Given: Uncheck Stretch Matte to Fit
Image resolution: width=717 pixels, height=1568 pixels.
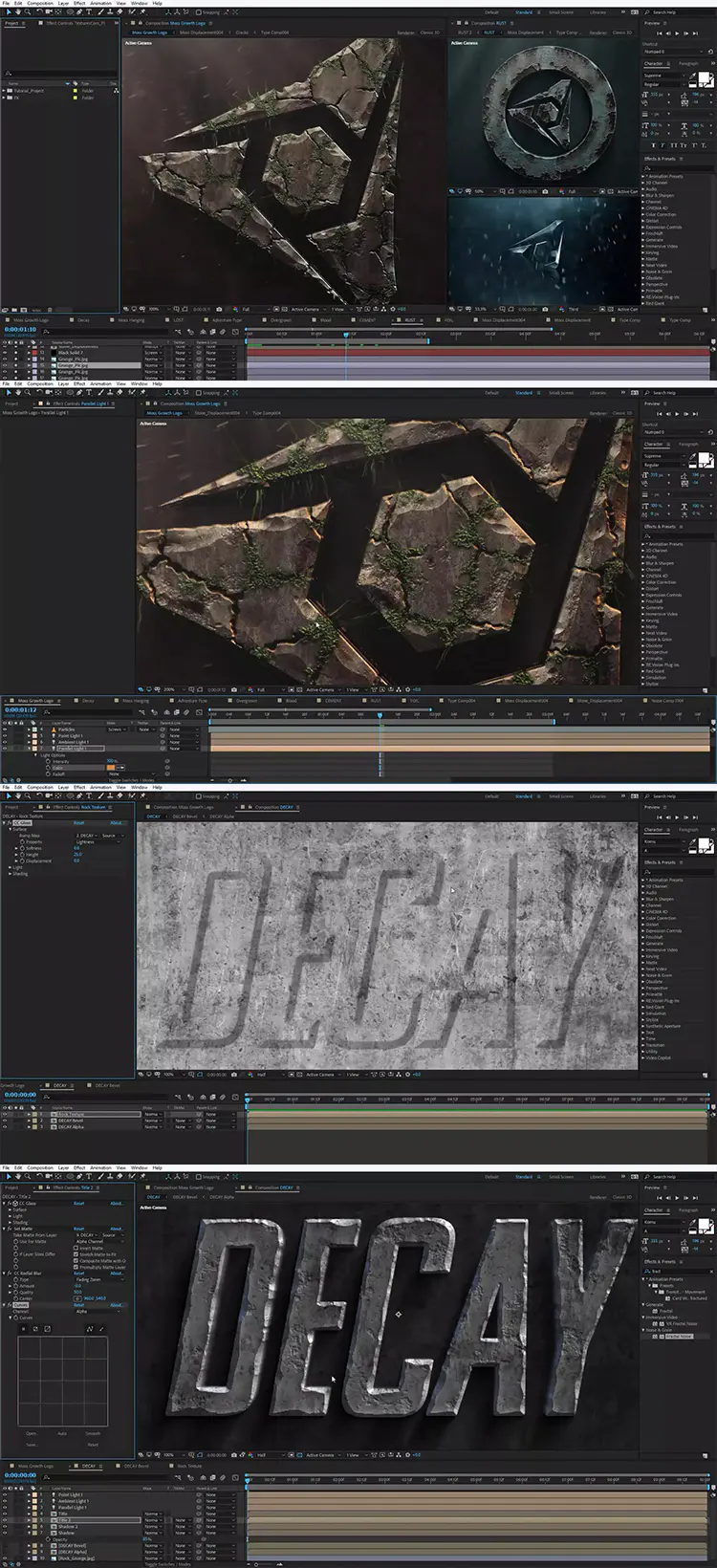Looking at the screenshot, I should click(x=76, y=1254).
